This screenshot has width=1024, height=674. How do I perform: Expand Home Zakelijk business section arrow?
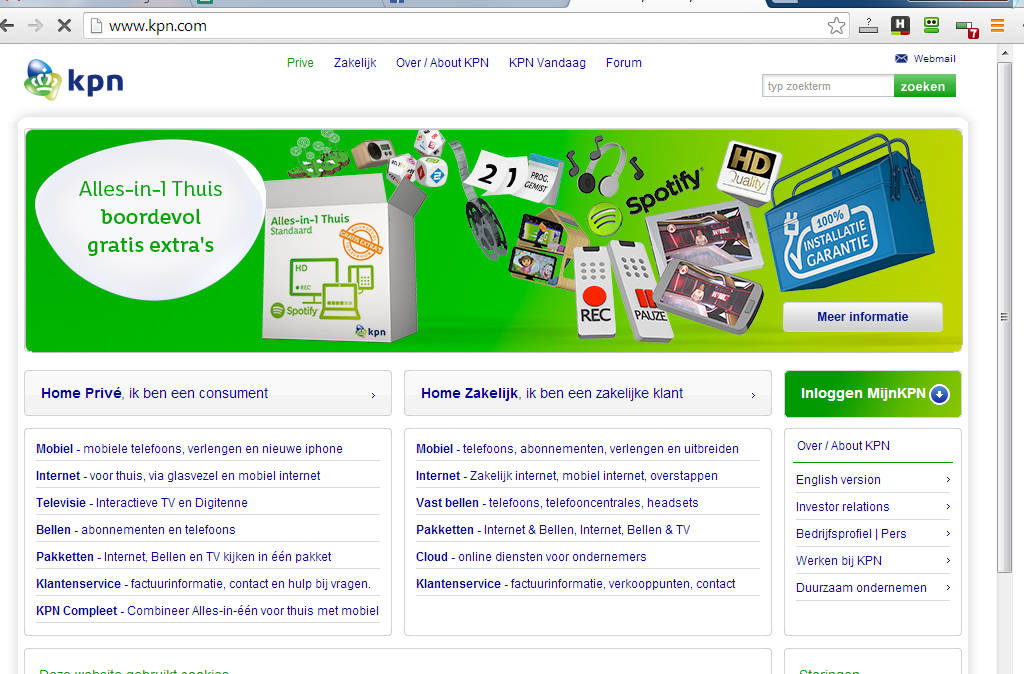coord(753,395)
